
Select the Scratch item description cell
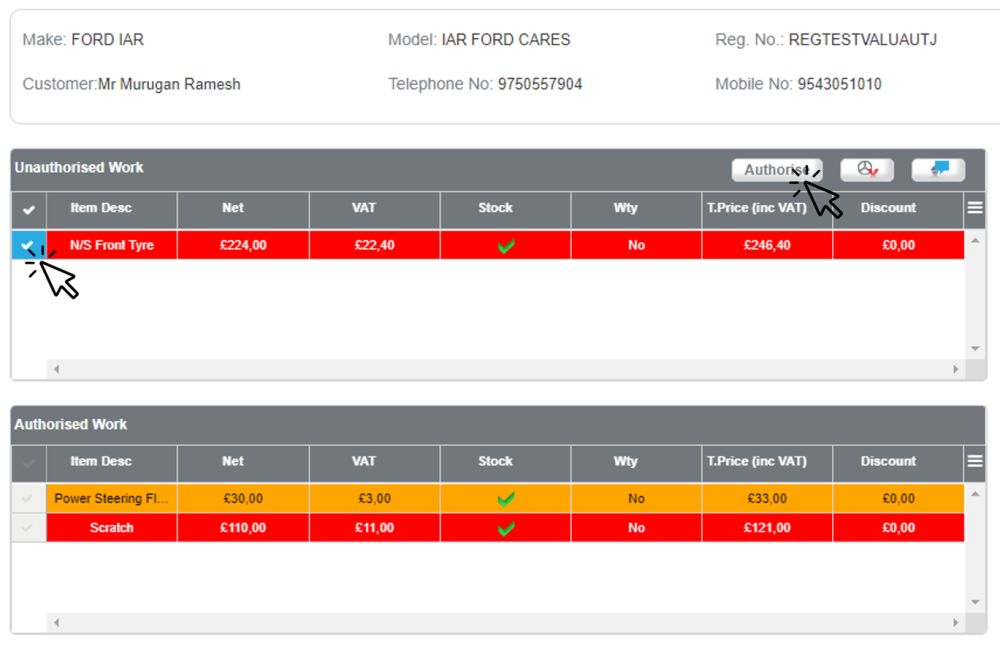point(111,528)
